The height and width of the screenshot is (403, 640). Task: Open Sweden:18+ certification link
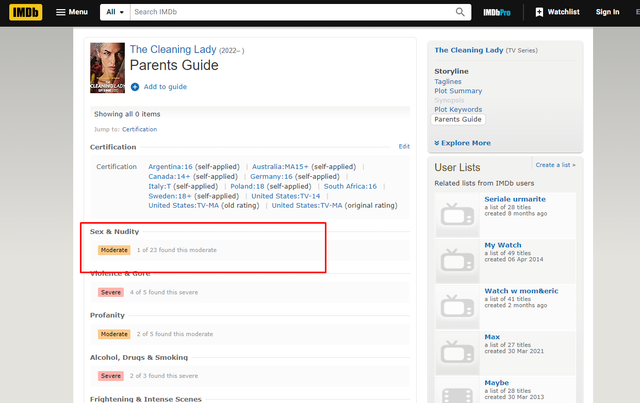[x=170, y=196]
